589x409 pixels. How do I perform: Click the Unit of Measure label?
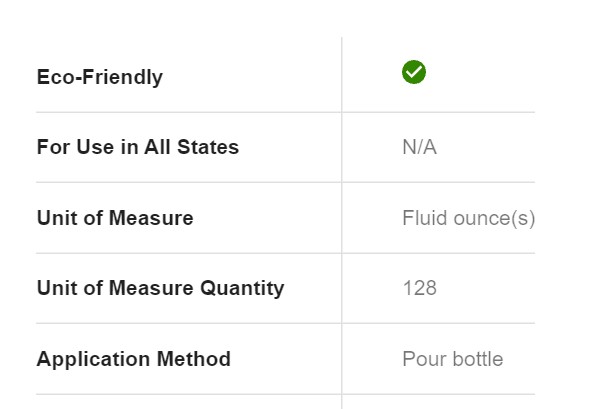(115, 218)
